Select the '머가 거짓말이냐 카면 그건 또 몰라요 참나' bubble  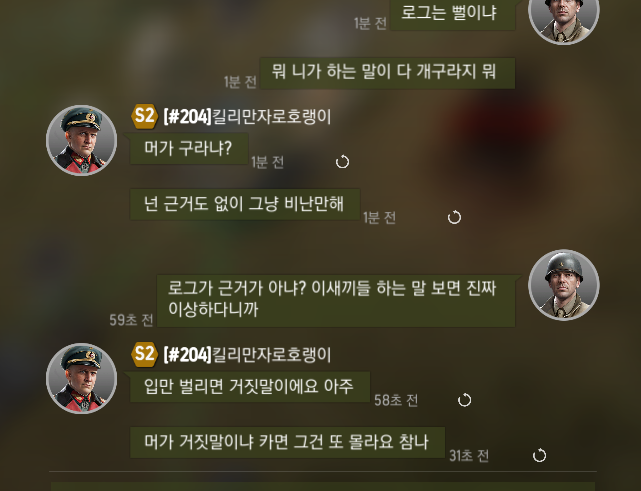287,442
